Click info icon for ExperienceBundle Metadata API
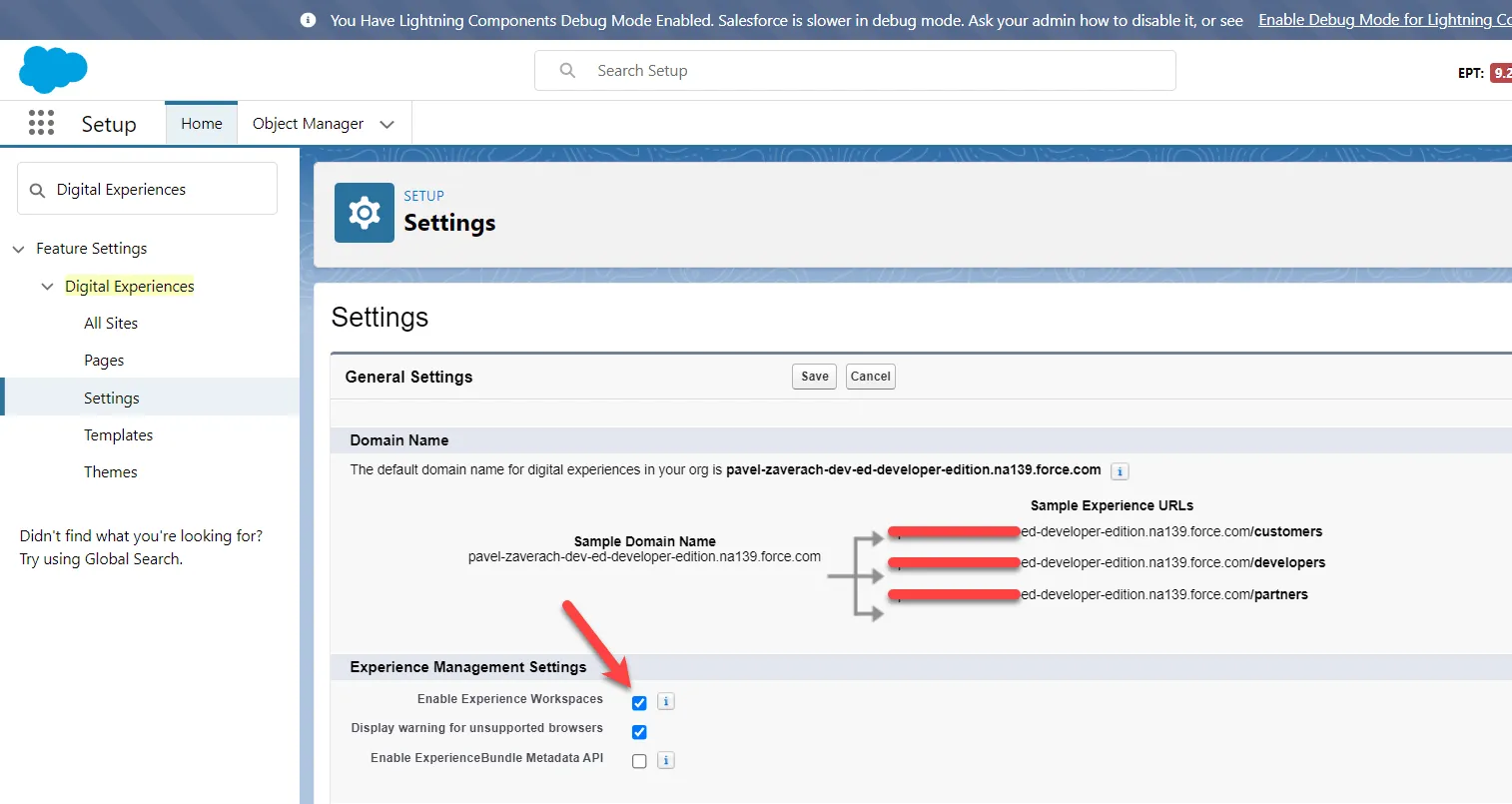This screenshot has width=1512, height=804. [x=666, y=761]
